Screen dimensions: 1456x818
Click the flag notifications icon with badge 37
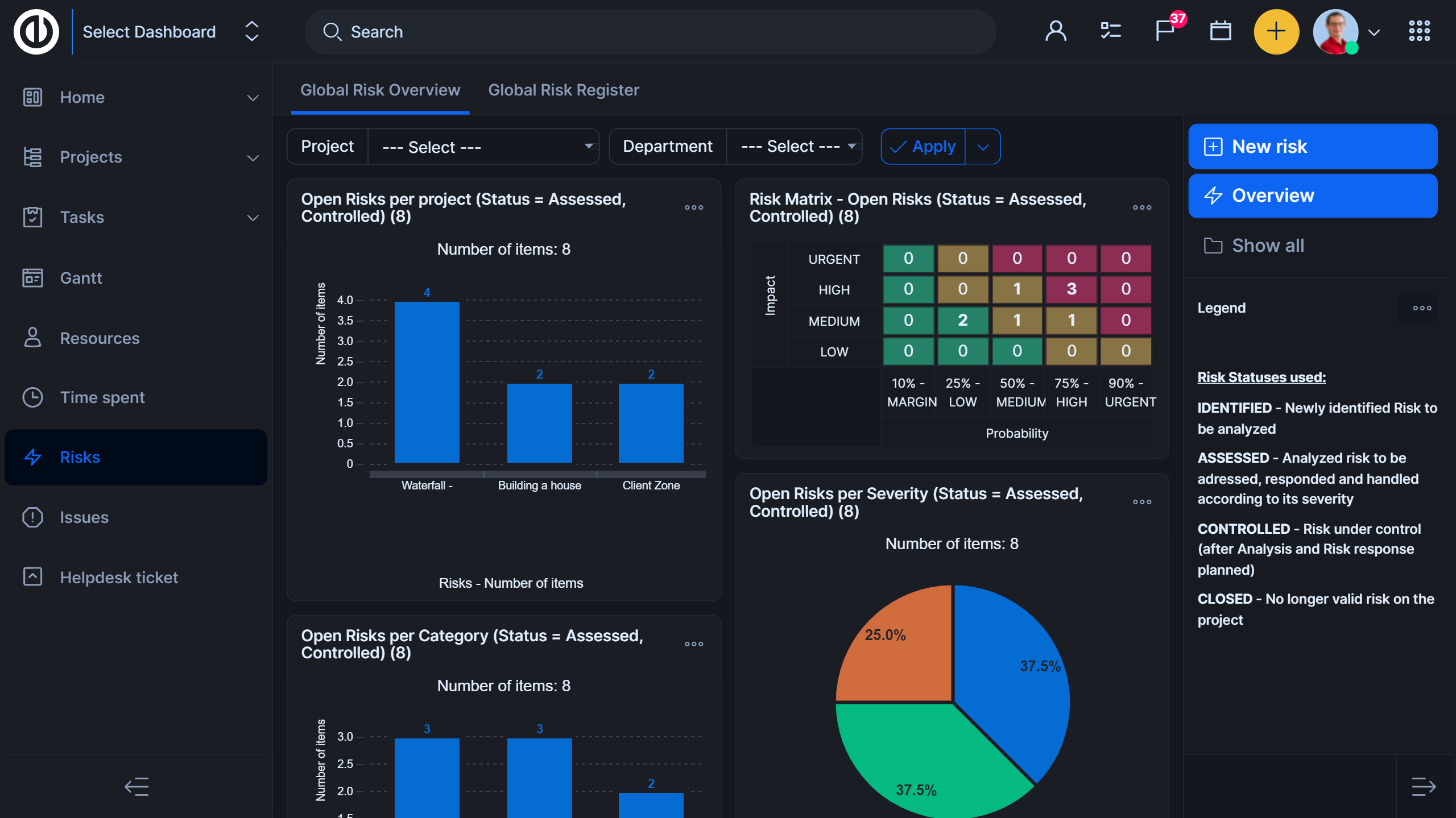coord(1166,31)
